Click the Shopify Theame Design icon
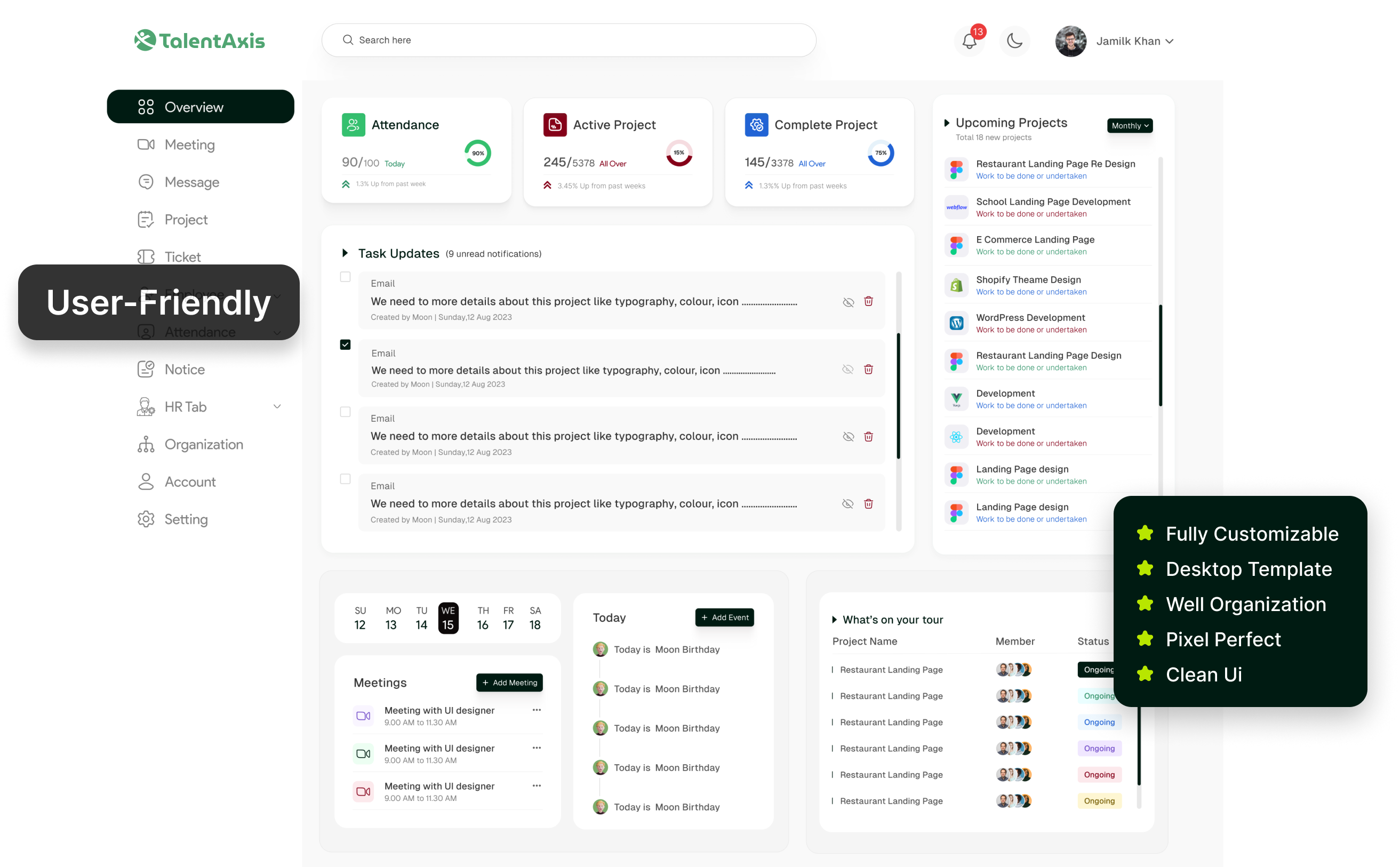Screen dimensions: 1400x867 956,286
